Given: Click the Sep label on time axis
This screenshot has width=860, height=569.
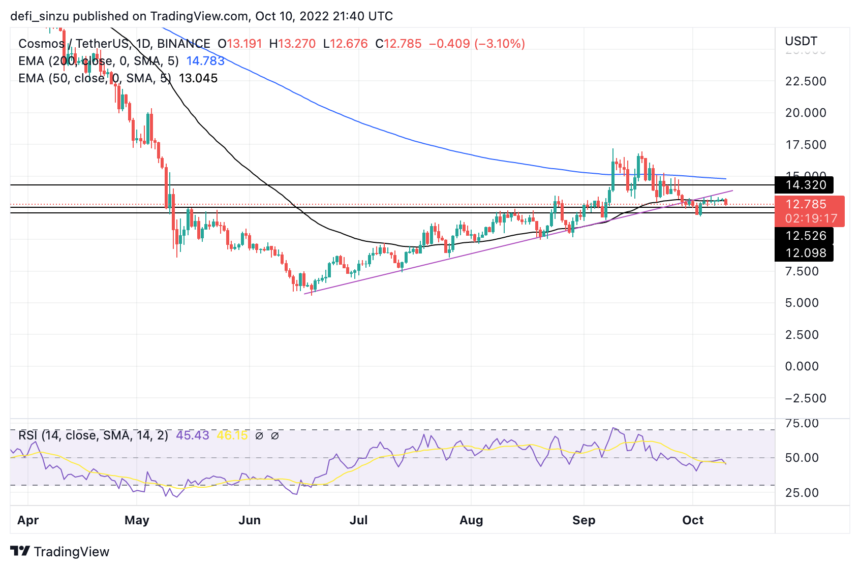Looking at the screenshot, I should click(586, 520).
